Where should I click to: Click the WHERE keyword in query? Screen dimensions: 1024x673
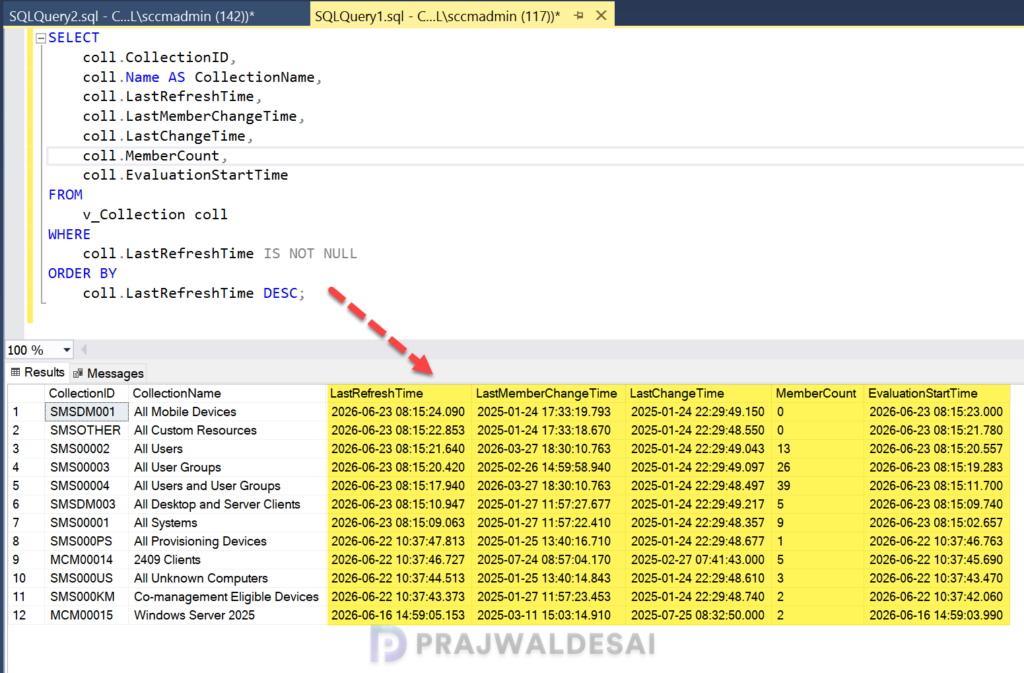click(69, 234)
